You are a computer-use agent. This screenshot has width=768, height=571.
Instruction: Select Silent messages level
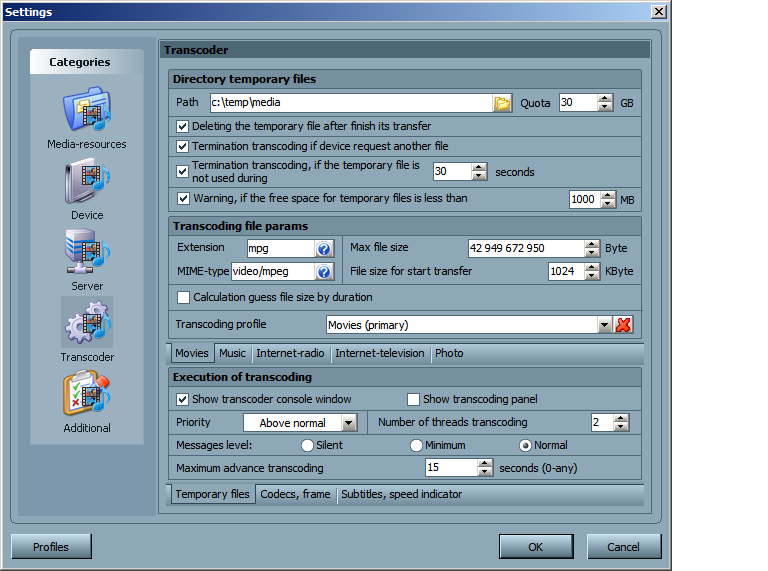tap(307, 445)
